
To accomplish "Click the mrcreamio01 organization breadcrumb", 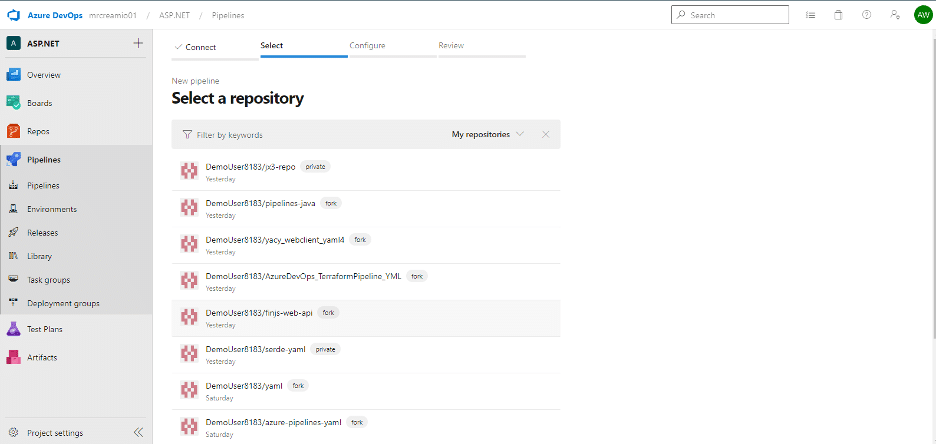I will coord(113,15).
